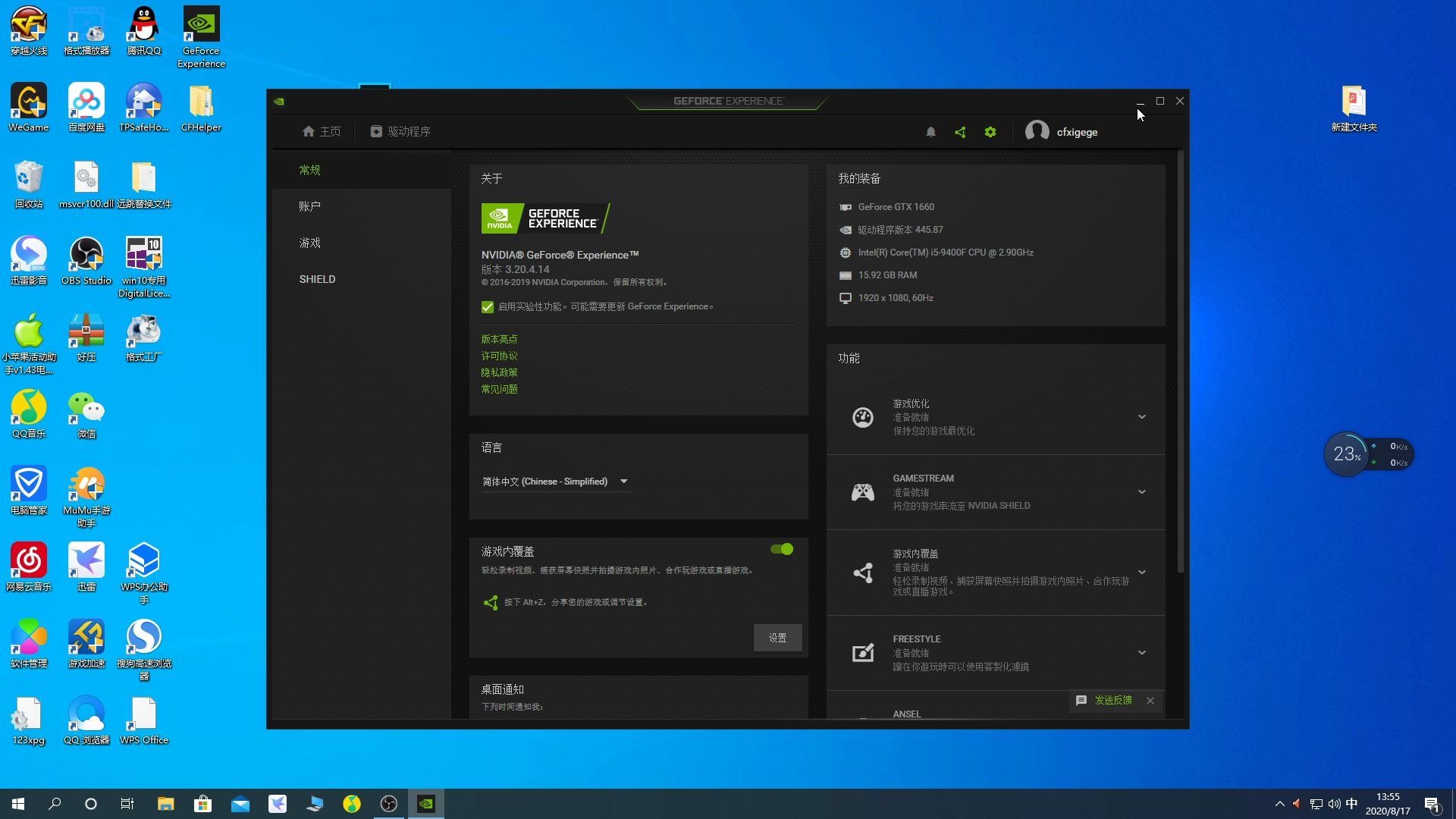The height and width of the screenshot is (819, 1456).
Task: Open the 常见问题 link
Action: pyautogui.click(x=499, y=389)
